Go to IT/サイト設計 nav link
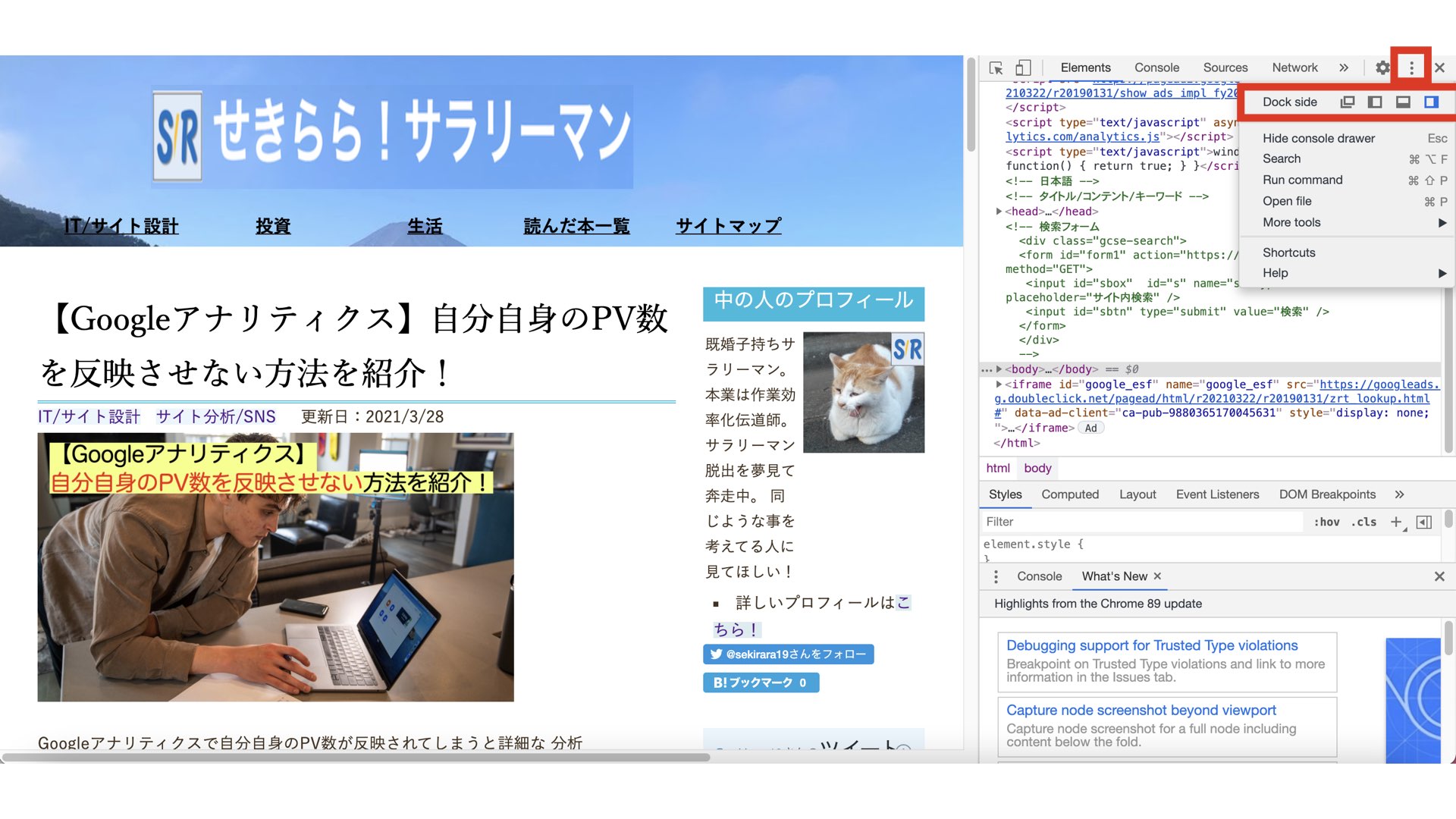This screenshot has height=819, width=1456. [121, 226]
